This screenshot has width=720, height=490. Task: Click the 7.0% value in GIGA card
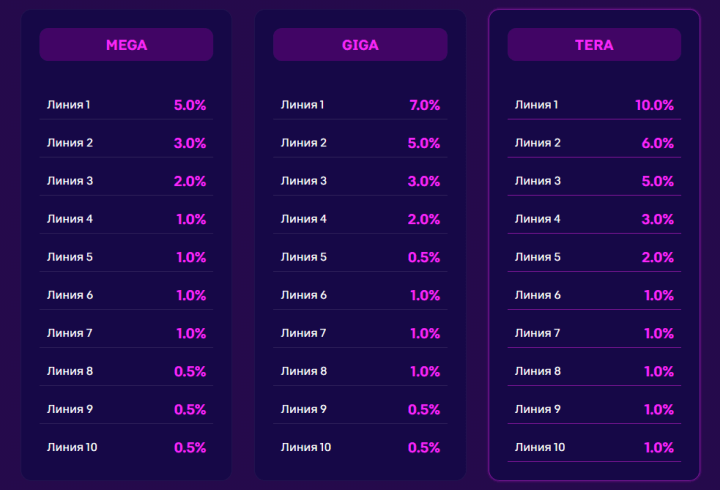pyautogui.click(x=424, y=105)
